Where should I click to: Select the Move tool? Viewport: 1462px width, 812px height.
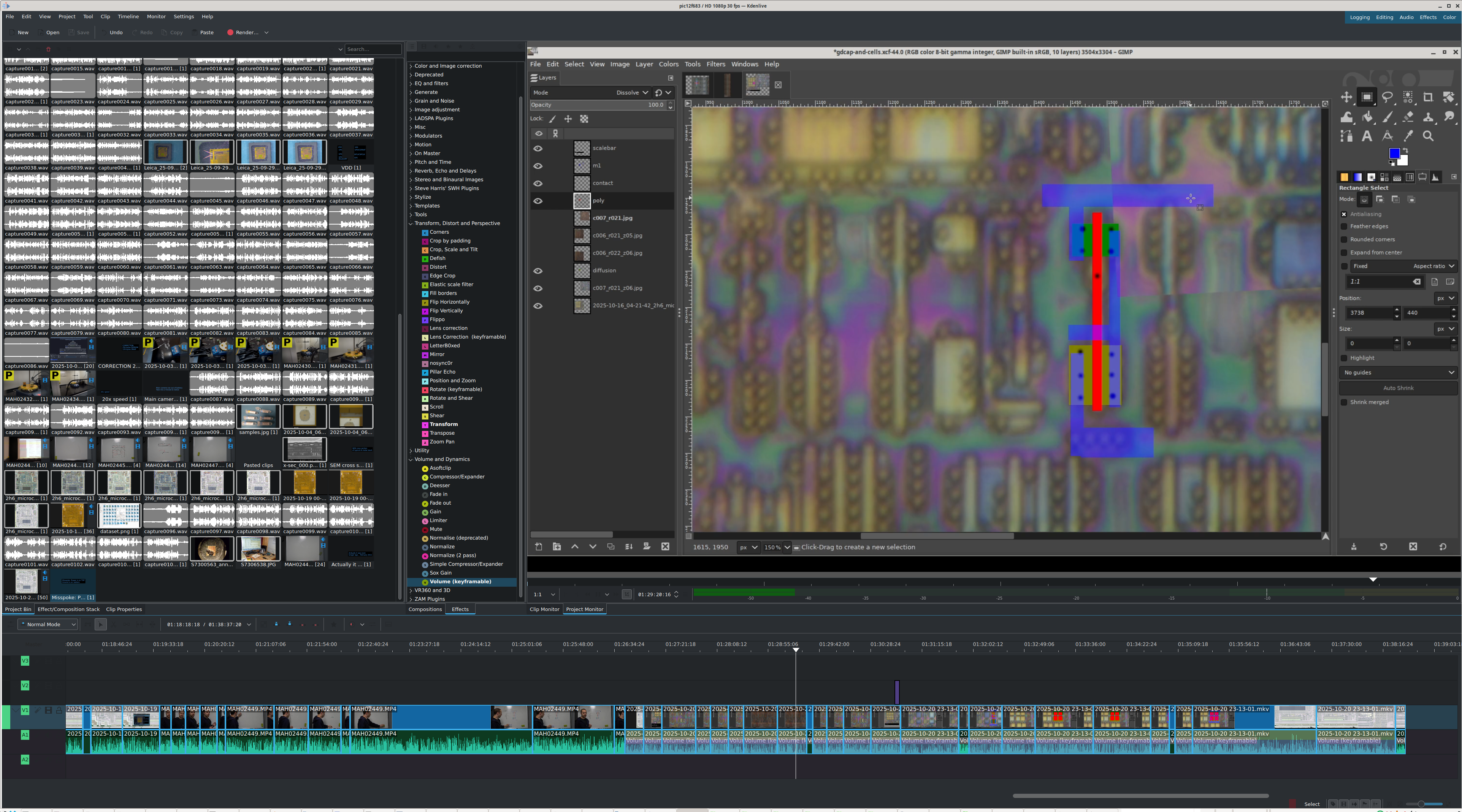click(x=1346, y=97)
